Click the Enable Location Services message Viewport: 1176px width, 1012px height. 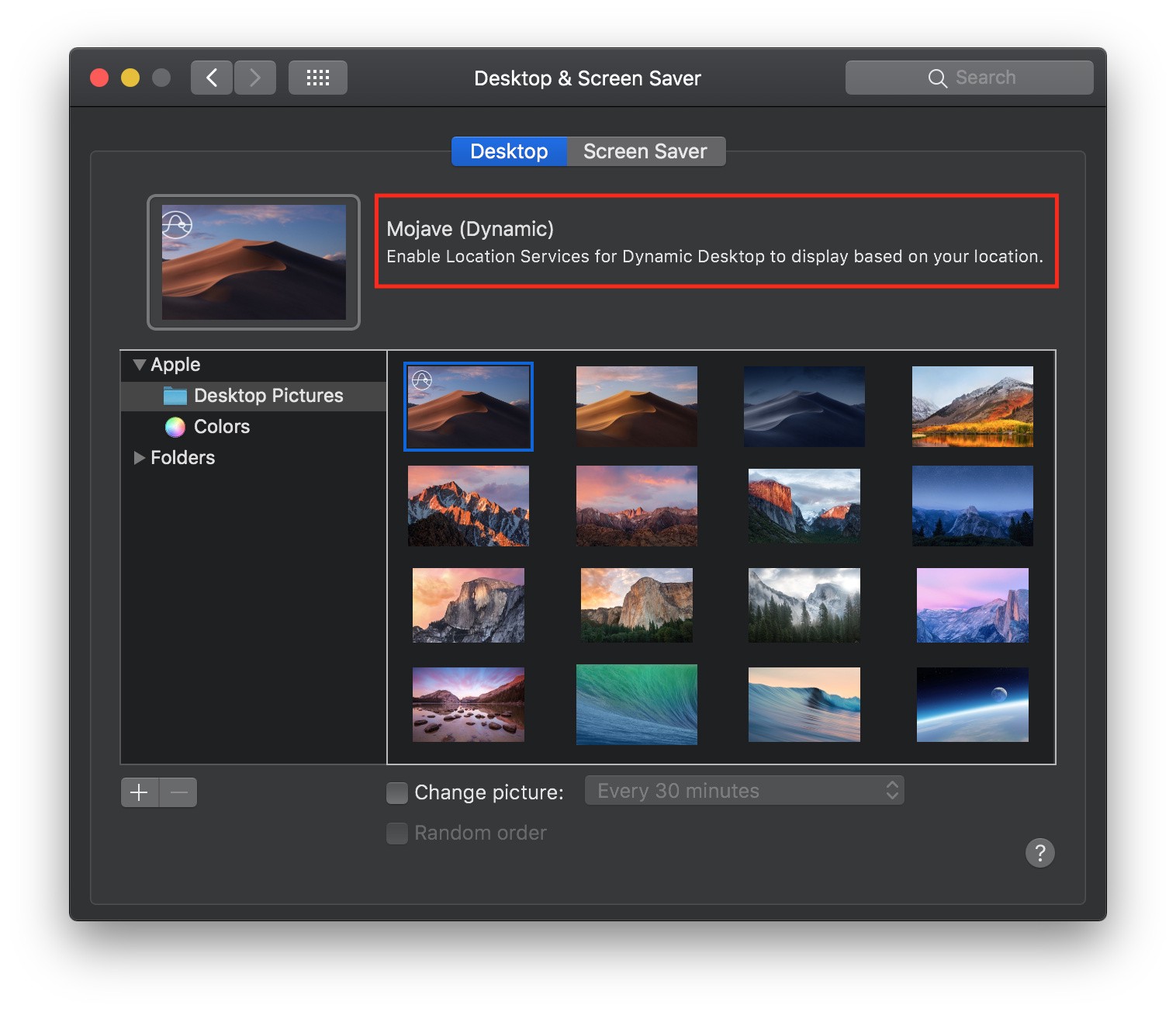[714, 257]
